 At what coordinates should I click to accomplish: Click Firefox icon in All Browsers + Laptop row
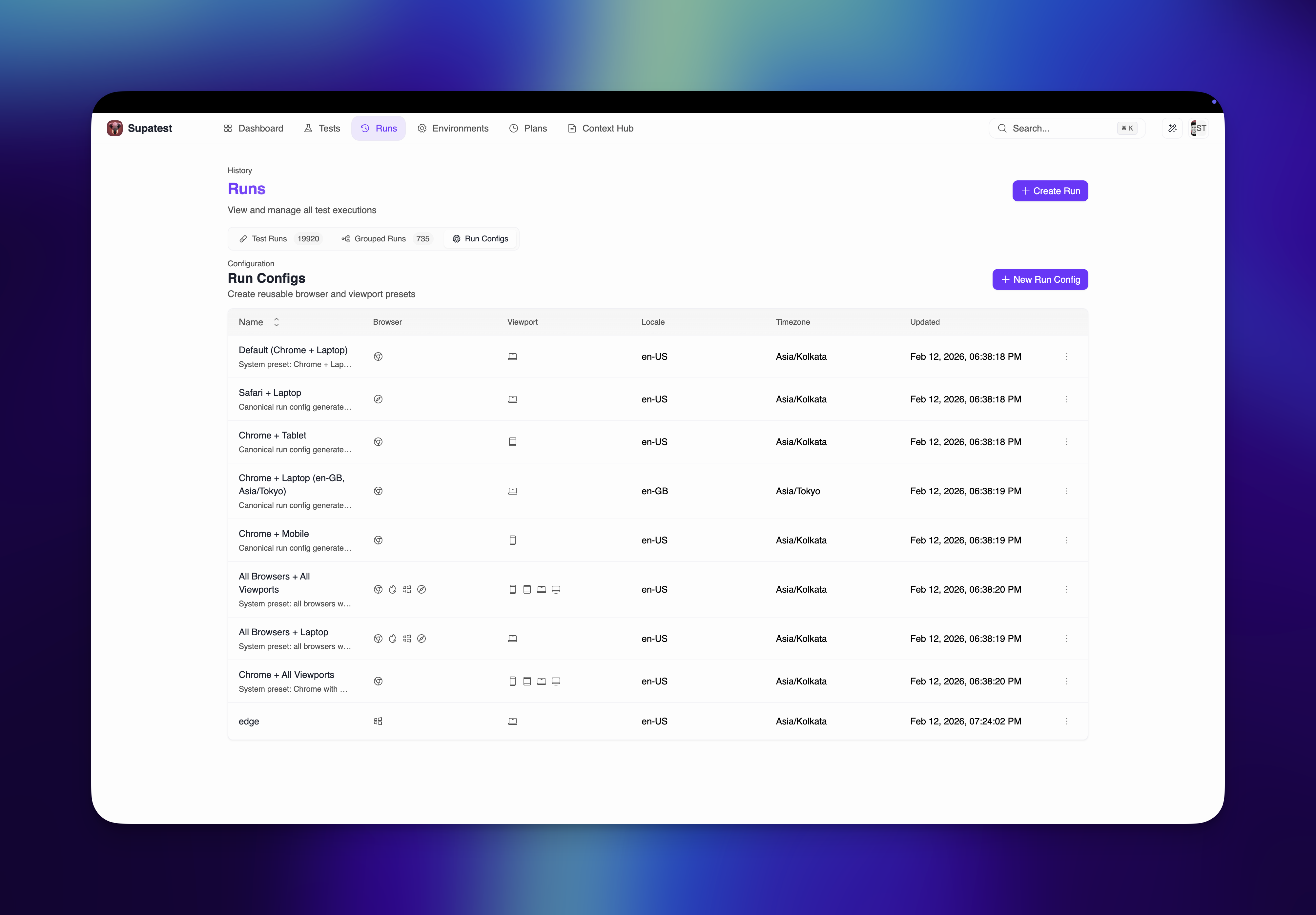click(393, 639)
